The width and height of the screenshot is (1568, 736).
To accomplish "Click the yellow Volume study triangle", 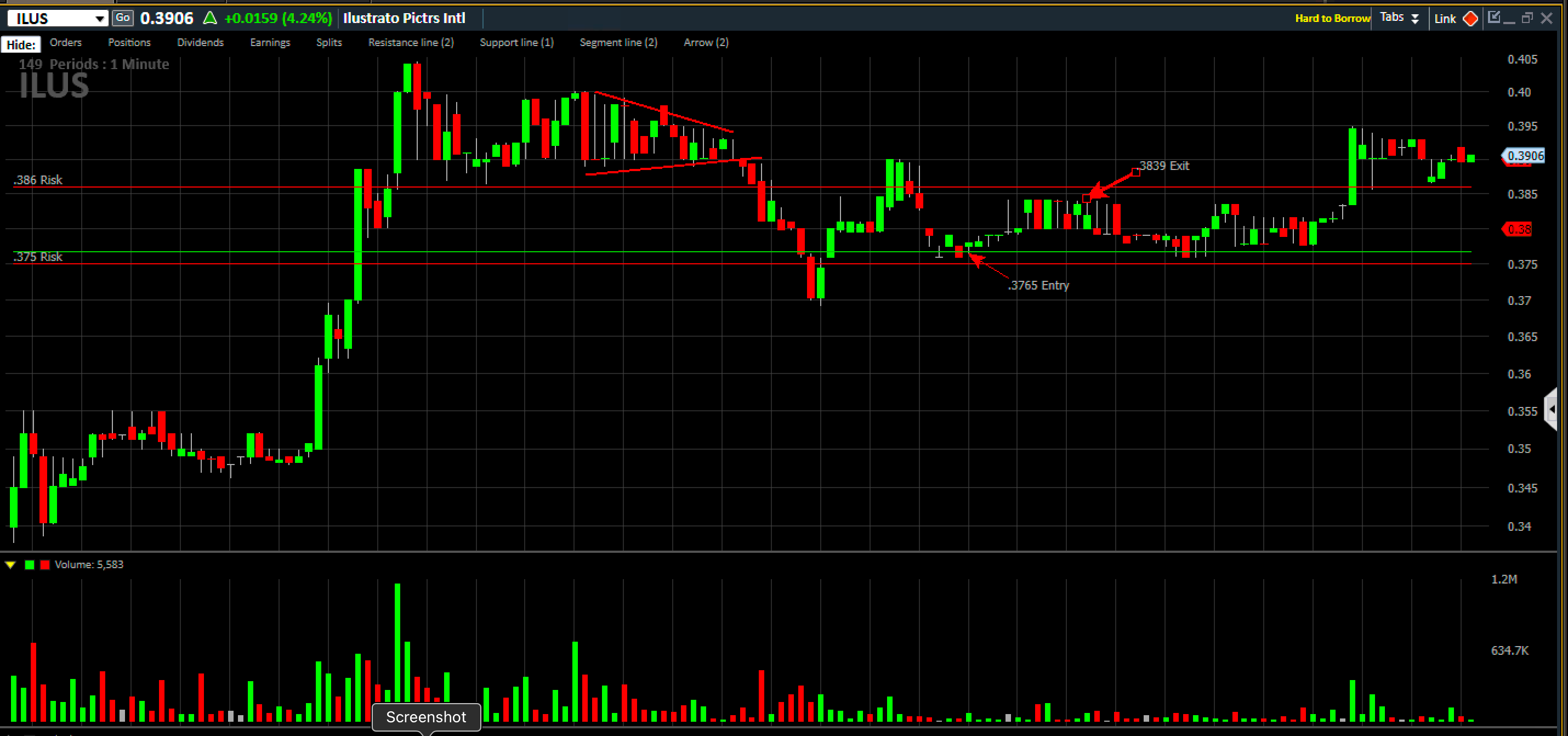I will 10,565.
